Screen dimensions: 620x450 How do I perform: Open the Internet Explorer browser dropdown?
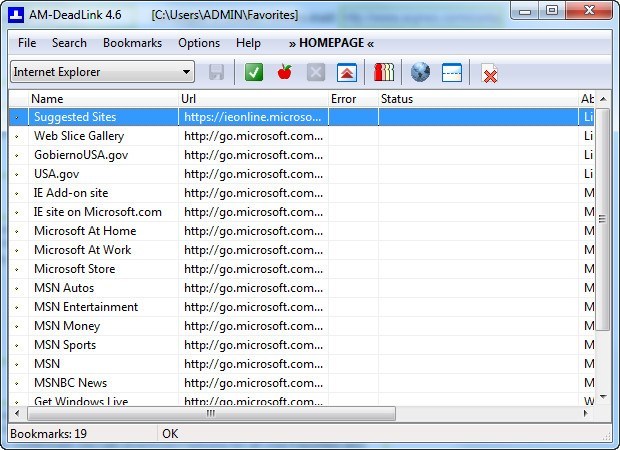(102, 72)
